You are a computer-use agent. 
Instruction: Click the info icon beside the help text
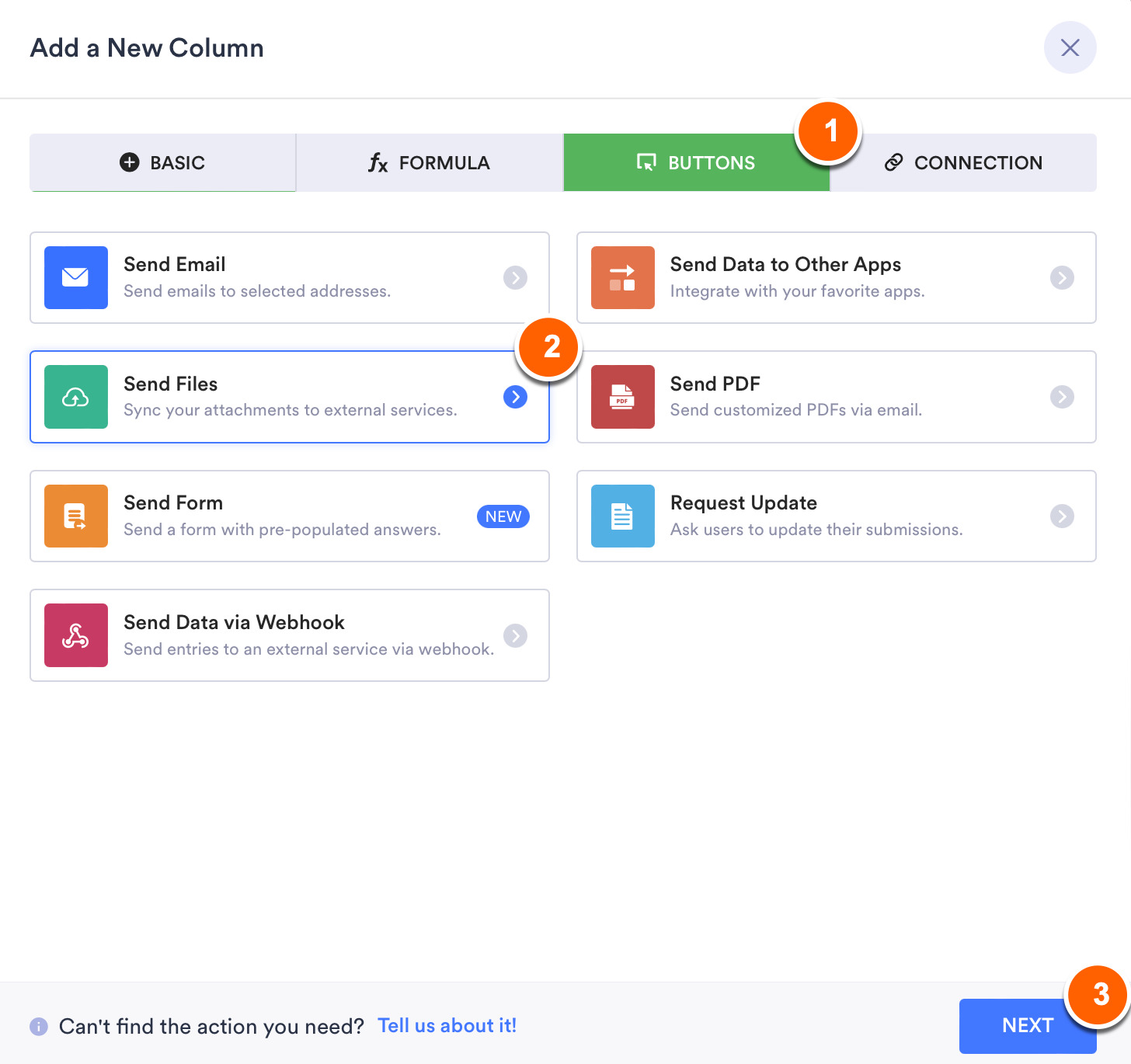39,1027
